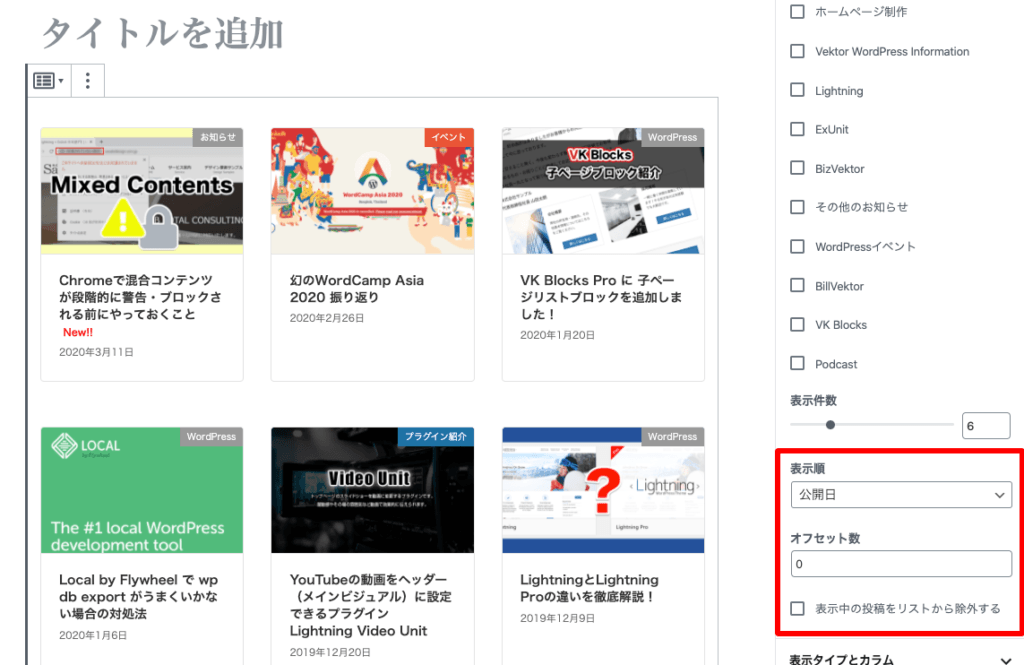Screen dimensions: 1024x665
Task: Tick the ExUnit checkbox
Action: 797,129
